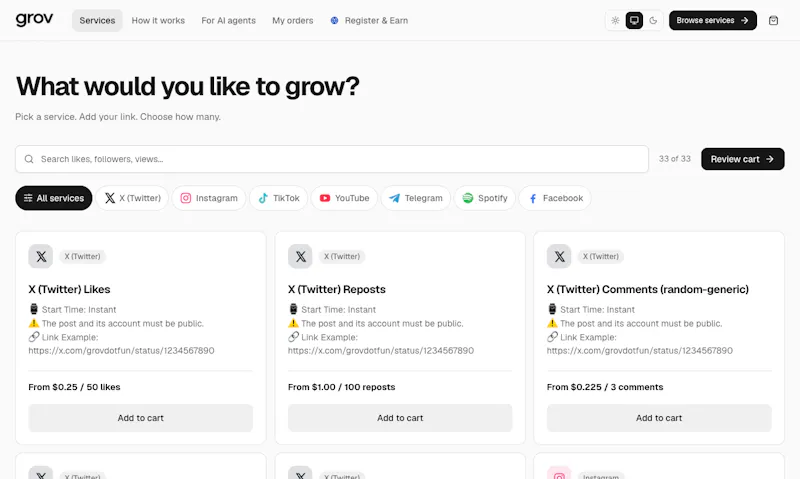
Task: Open the shopping cart icon in header
Action: point(773,20)
